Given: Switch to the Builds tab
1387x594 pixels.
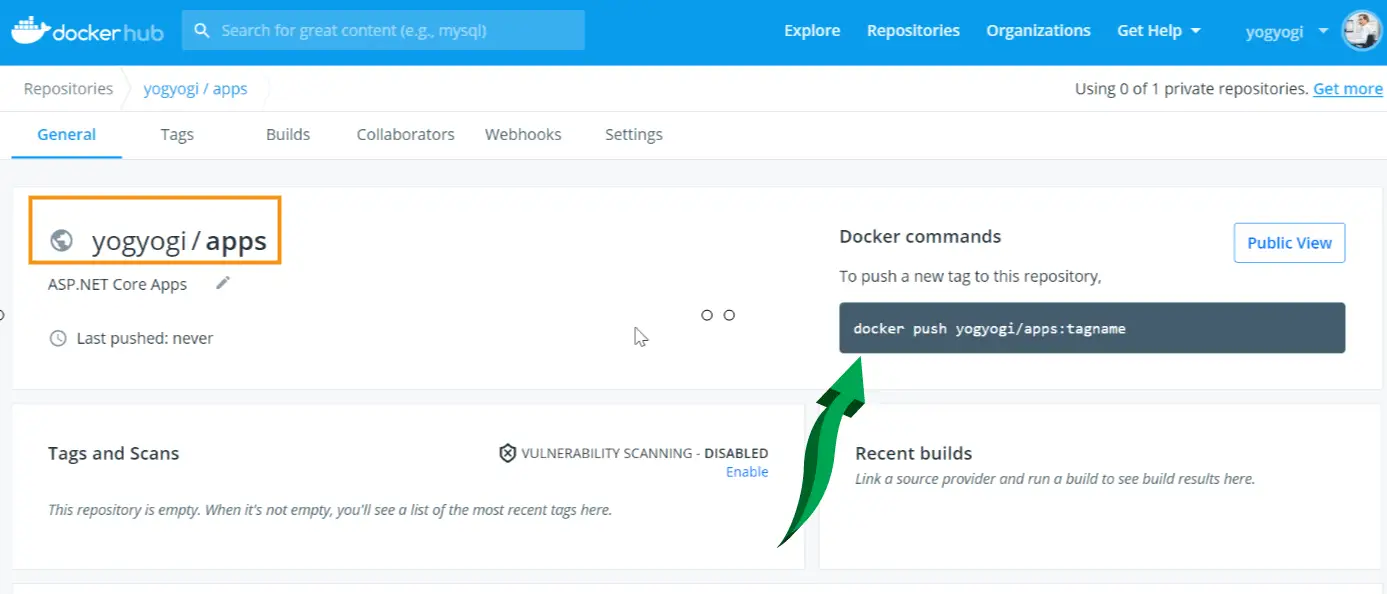Looking at the screenshot, I should pyautogui.click(x=288, y=134).
